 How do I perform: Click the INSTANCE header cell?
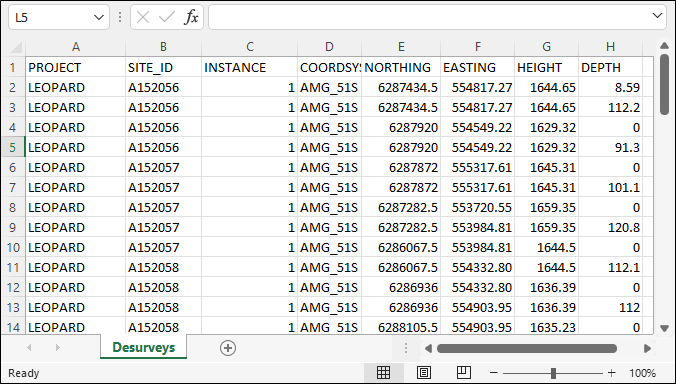[250, 68]
